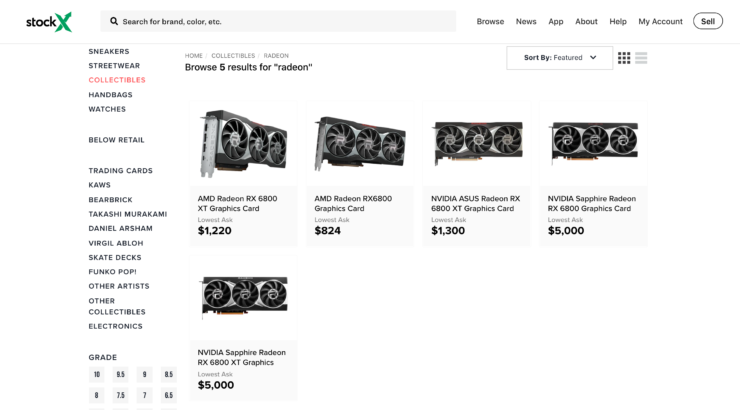
Task: Filter by grade 9.5
Action: (x=120, y=374)
